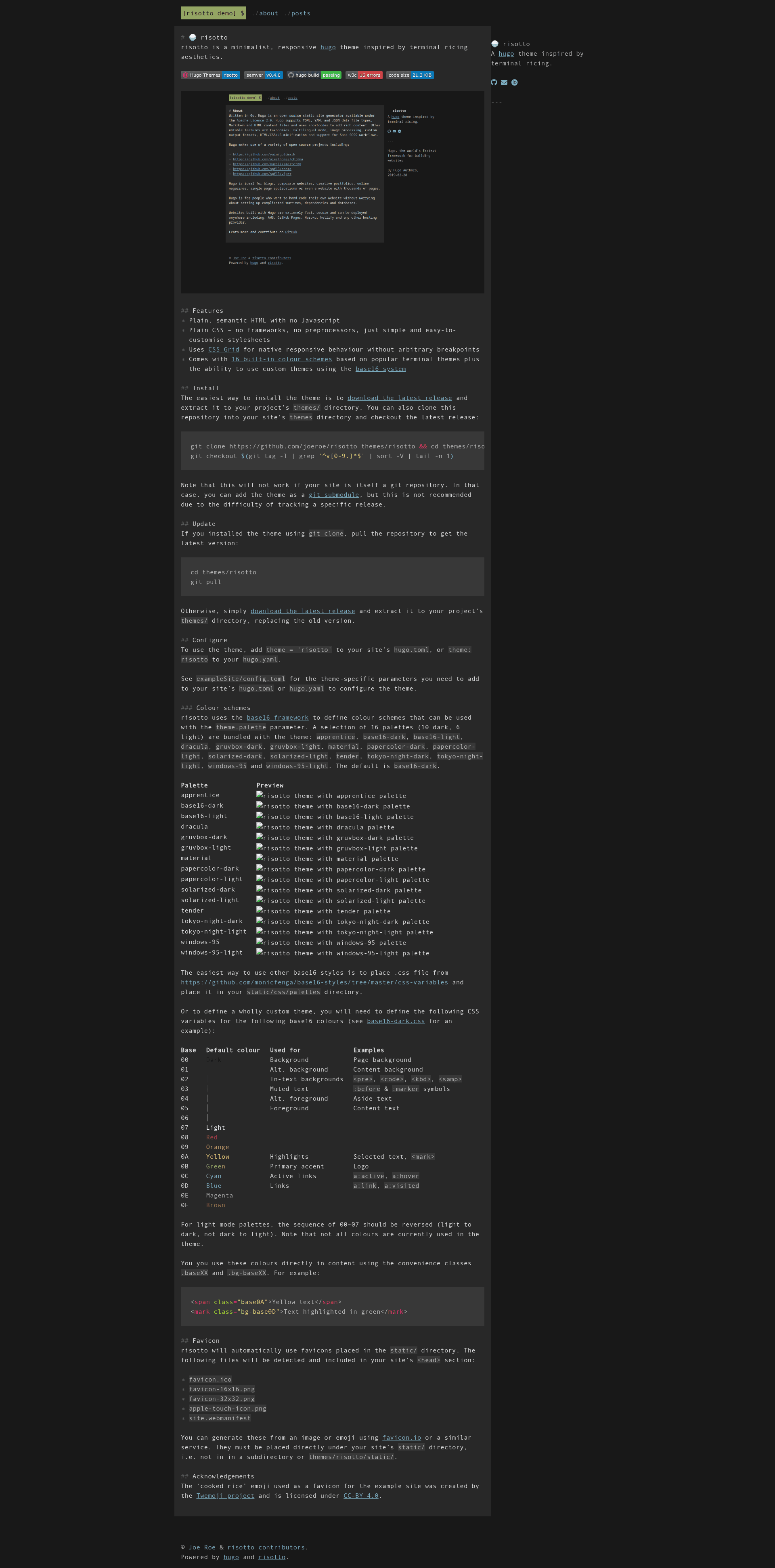This screenshot has height=1568, width=775.
Task: Click the favicon-32x32.png list item
Action: pos(222,1399)
